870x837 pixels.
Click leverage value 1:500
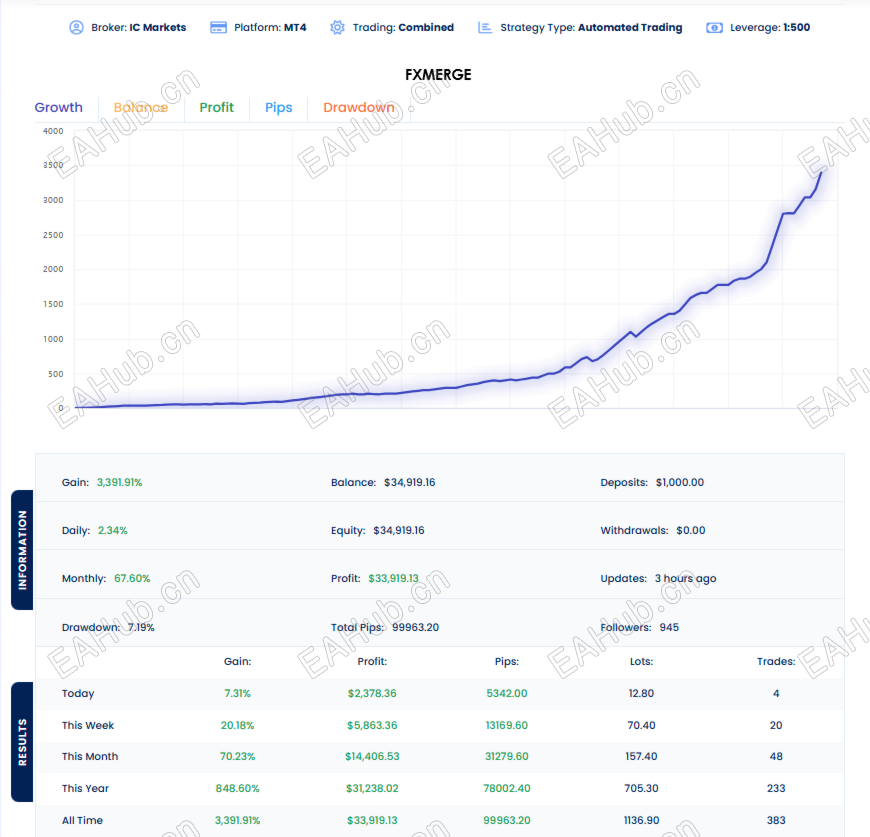coord(796,27)
